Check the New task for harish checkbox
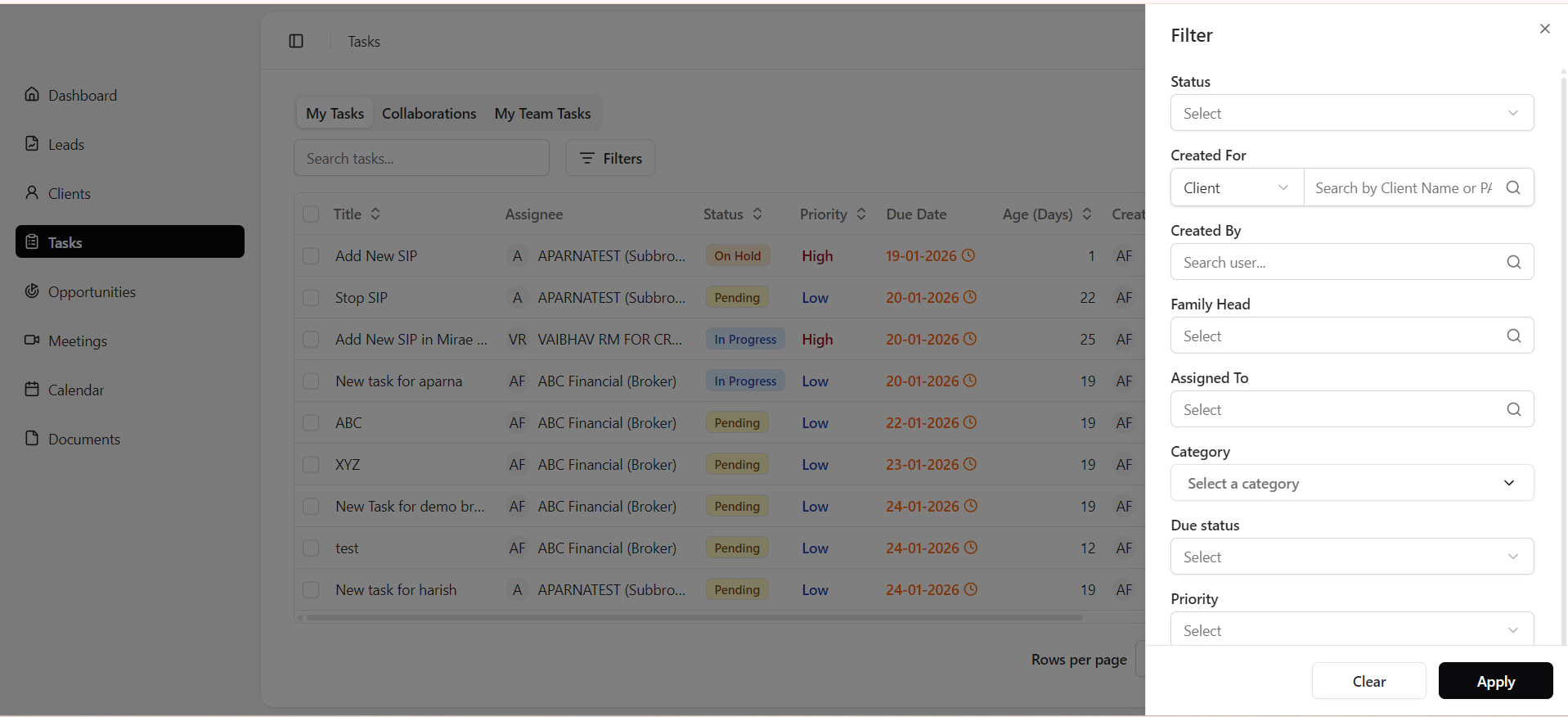Image resolution: width=1568 pixels, height=717 pixels. tap(311, 589)
